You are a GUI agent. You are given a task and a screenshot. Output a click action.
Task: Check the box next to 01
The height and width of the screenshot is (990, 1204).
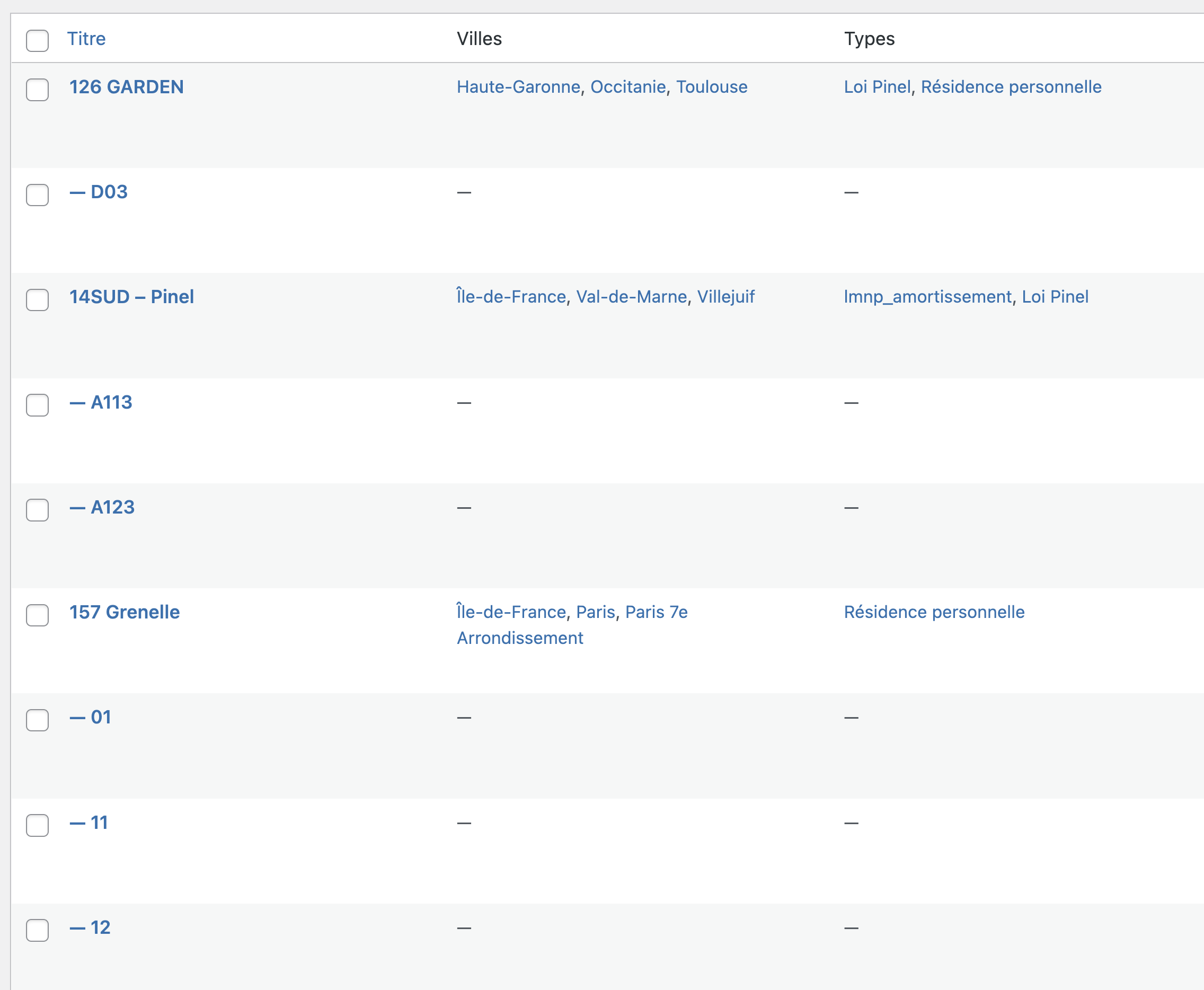(37, 720)
